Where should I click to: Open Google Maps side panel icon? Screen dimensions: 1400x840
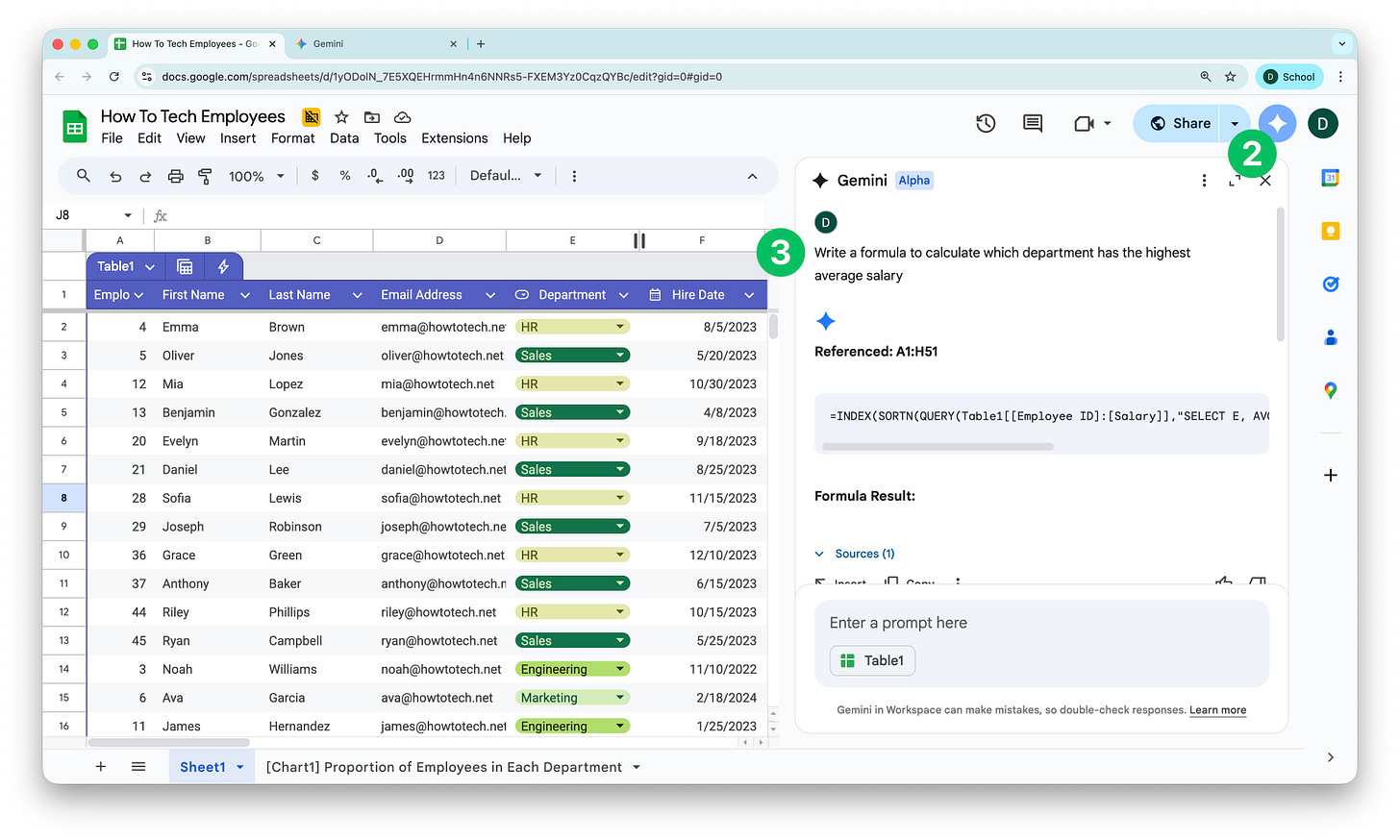pyautogui.click(x=1331, y=390)
